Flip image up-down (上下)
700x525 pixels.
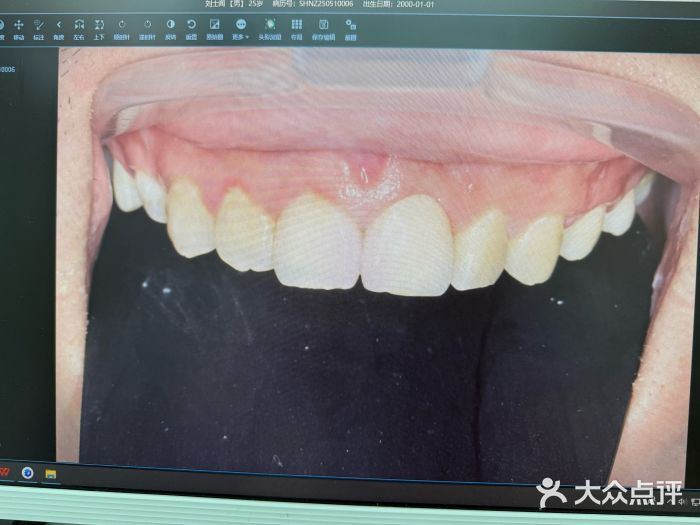click(x=99, y=29)
